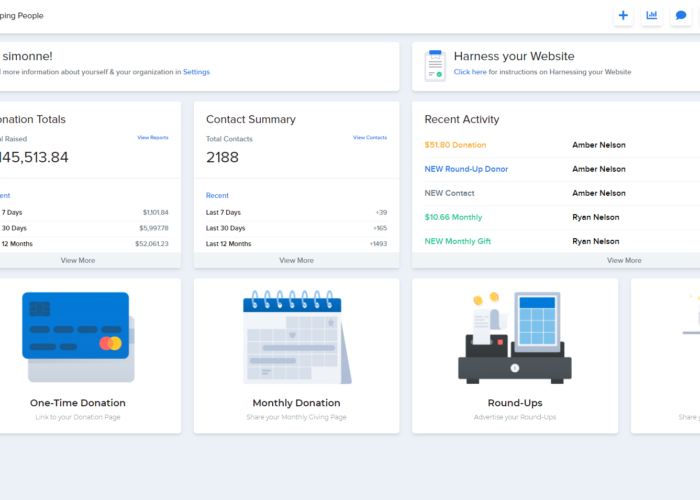The height and width of the screenshot is (500, 700).
Task: Click the $1,101.84 seven-day donation amount
Action: [x=155, y=212]
